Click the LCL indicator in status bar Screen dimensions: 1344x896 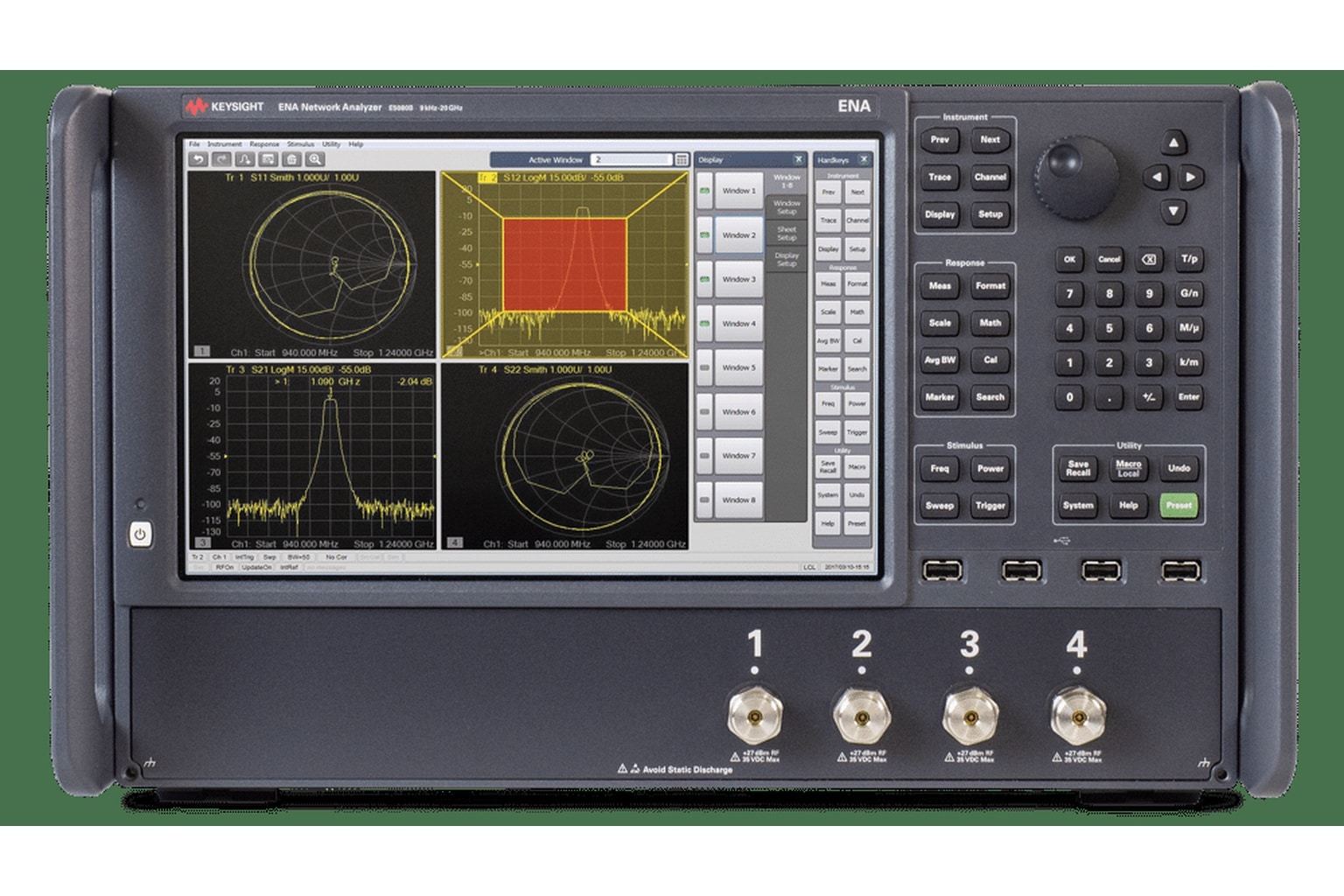click(x=810, y=567)
